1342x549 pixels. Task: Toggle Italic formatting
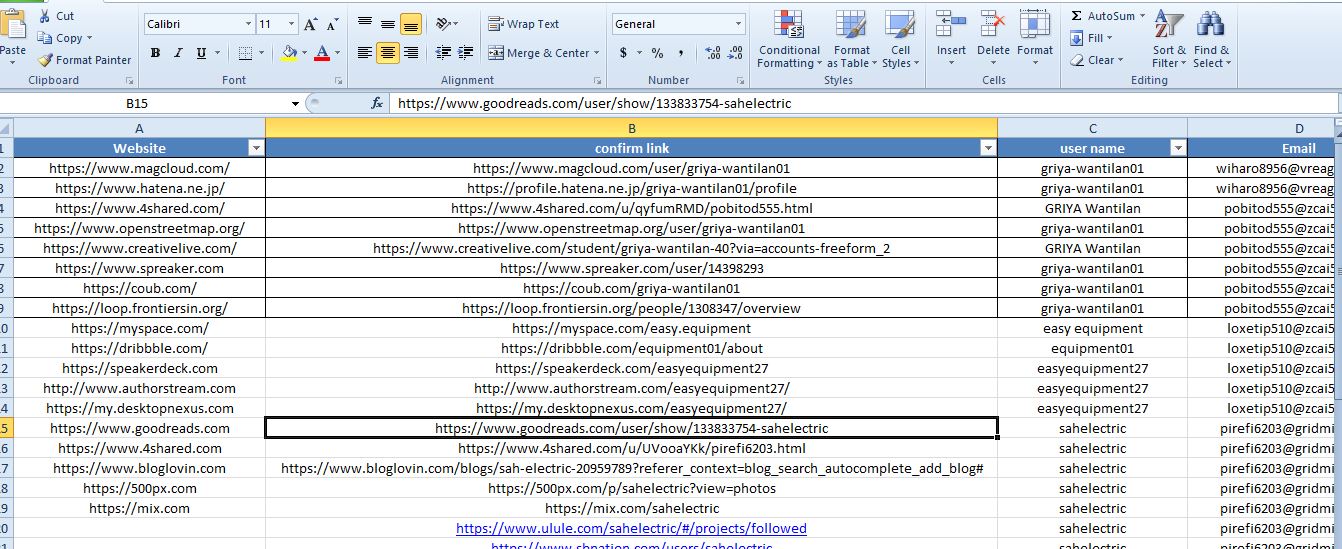point(179,53)
